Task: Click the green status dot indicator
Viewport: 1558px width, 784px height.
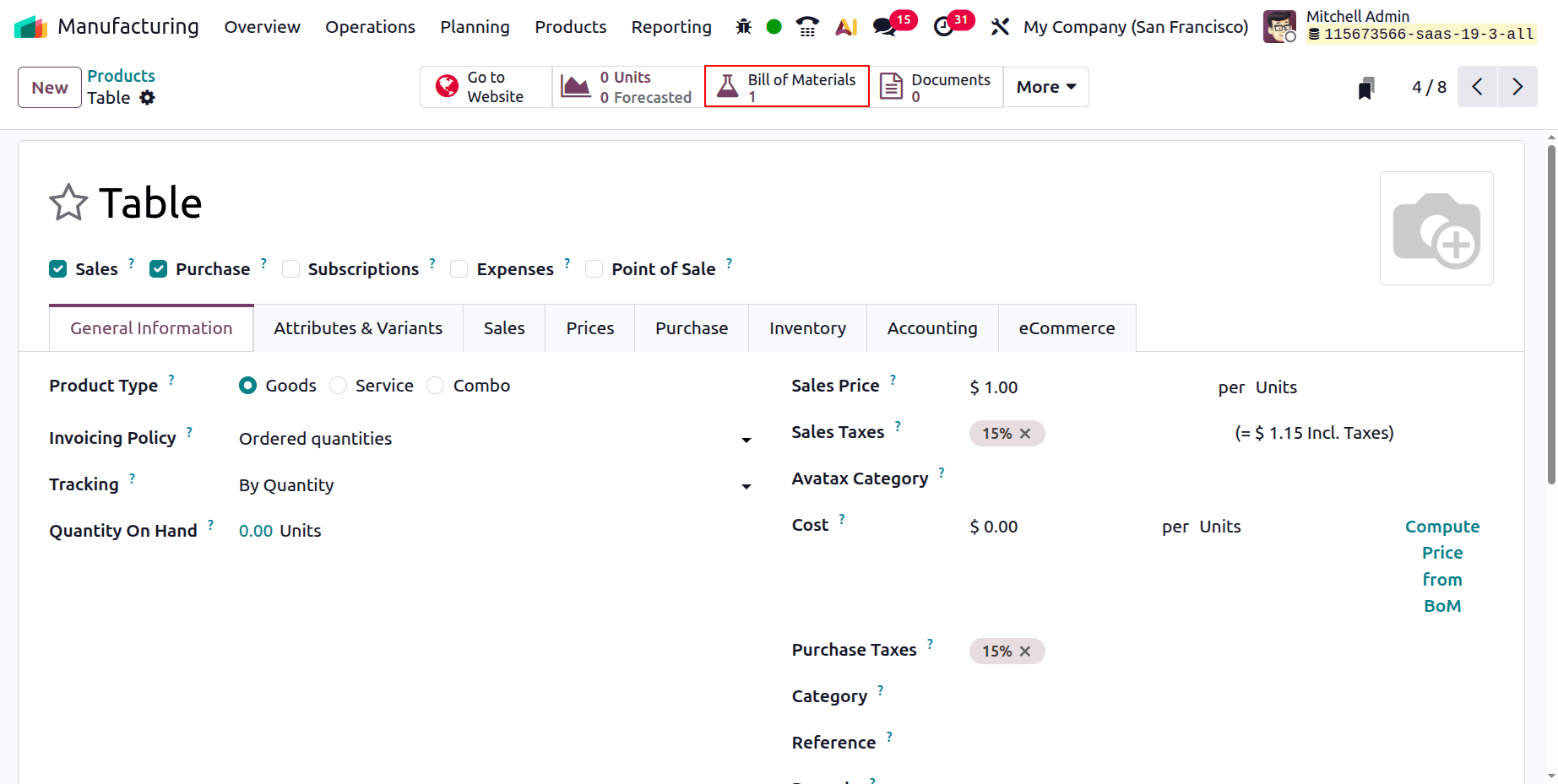Action: point(774,27)
